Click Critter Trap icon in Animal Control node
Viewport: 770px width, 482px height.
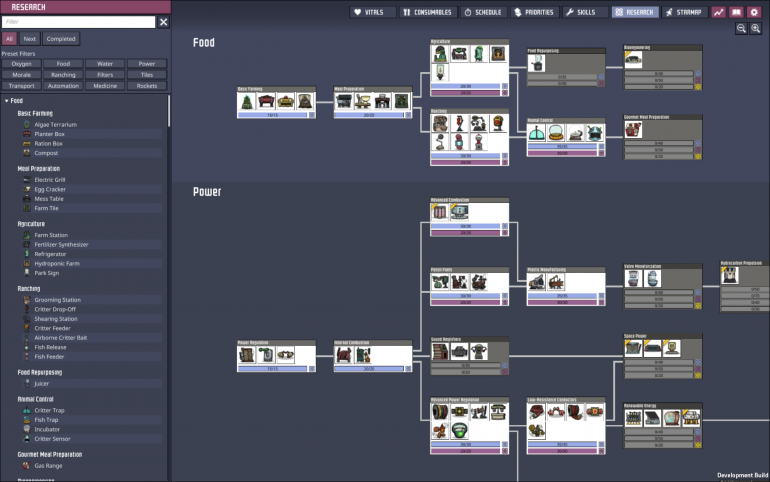[537, 133]
